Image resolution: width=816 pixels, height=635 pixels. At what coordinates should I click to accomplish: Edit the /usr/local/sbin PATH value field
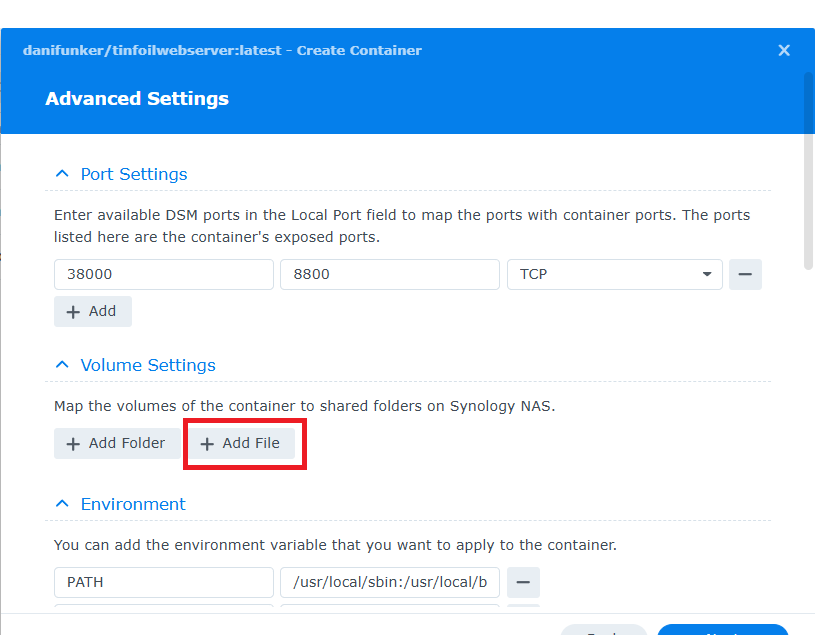(x=389, y=582)
